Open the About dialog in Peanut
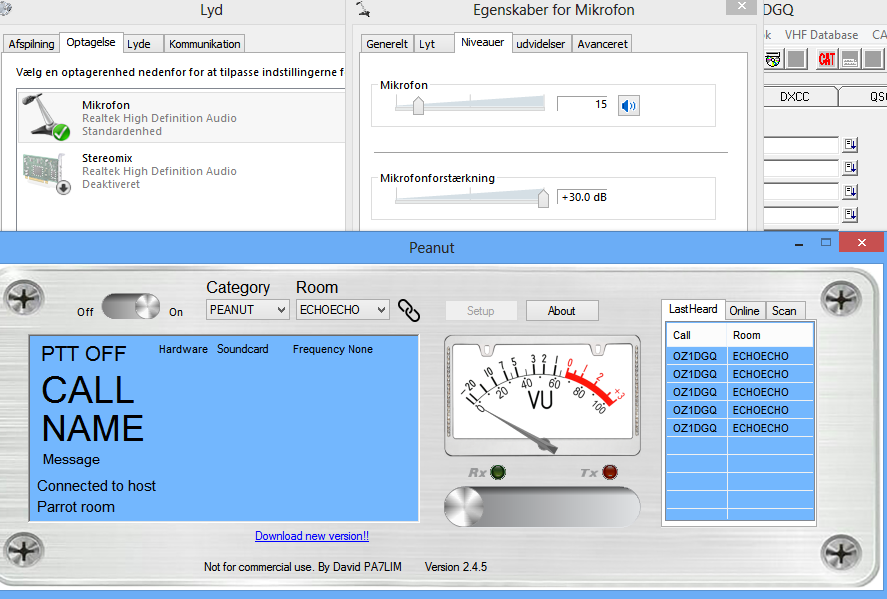Viewport: 887px width, 599px height. [562, 311]
